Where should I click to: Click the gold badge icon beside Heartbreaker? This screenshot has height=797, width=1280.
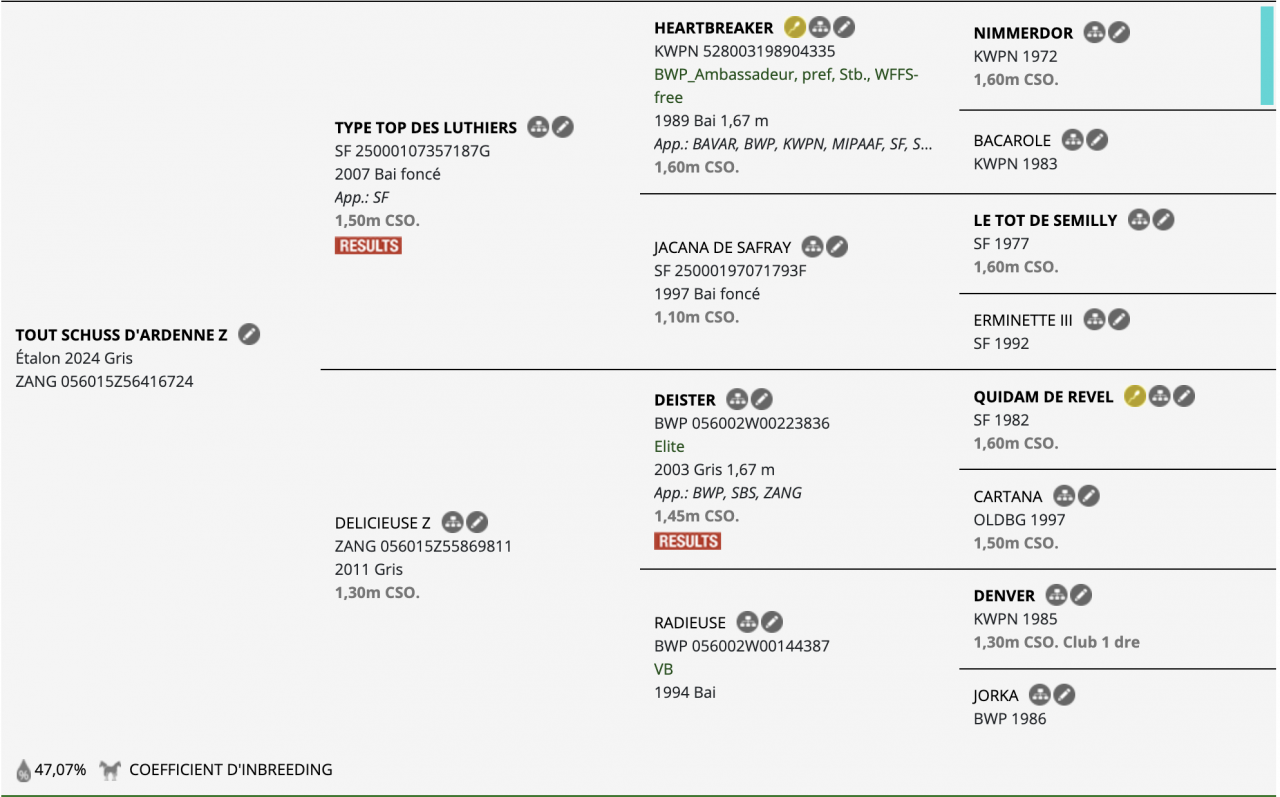coord(795,28)
